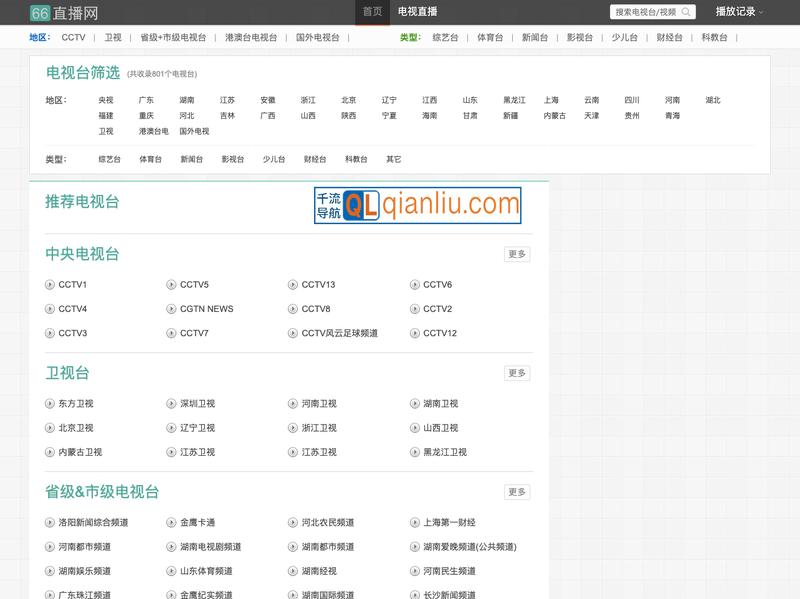Click 更多 beside 中央电视台 section
This screenshot has width=800, height=599.
click(516, 254)
